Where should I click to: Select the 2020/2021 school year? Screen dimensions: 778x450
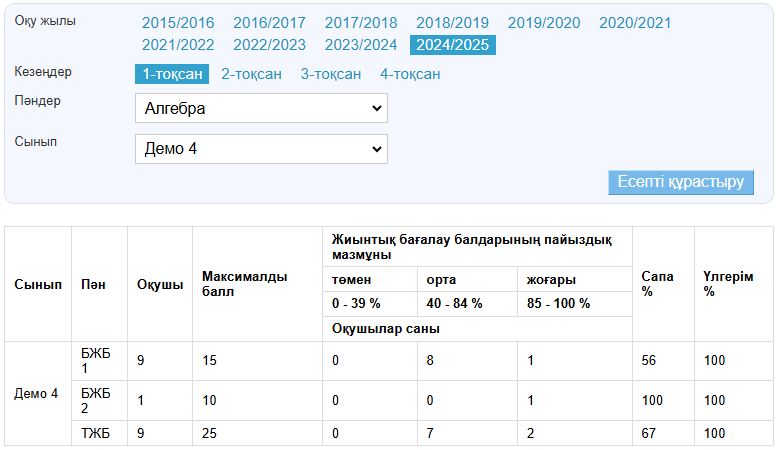pyautogui.click(x=635, y=23)
